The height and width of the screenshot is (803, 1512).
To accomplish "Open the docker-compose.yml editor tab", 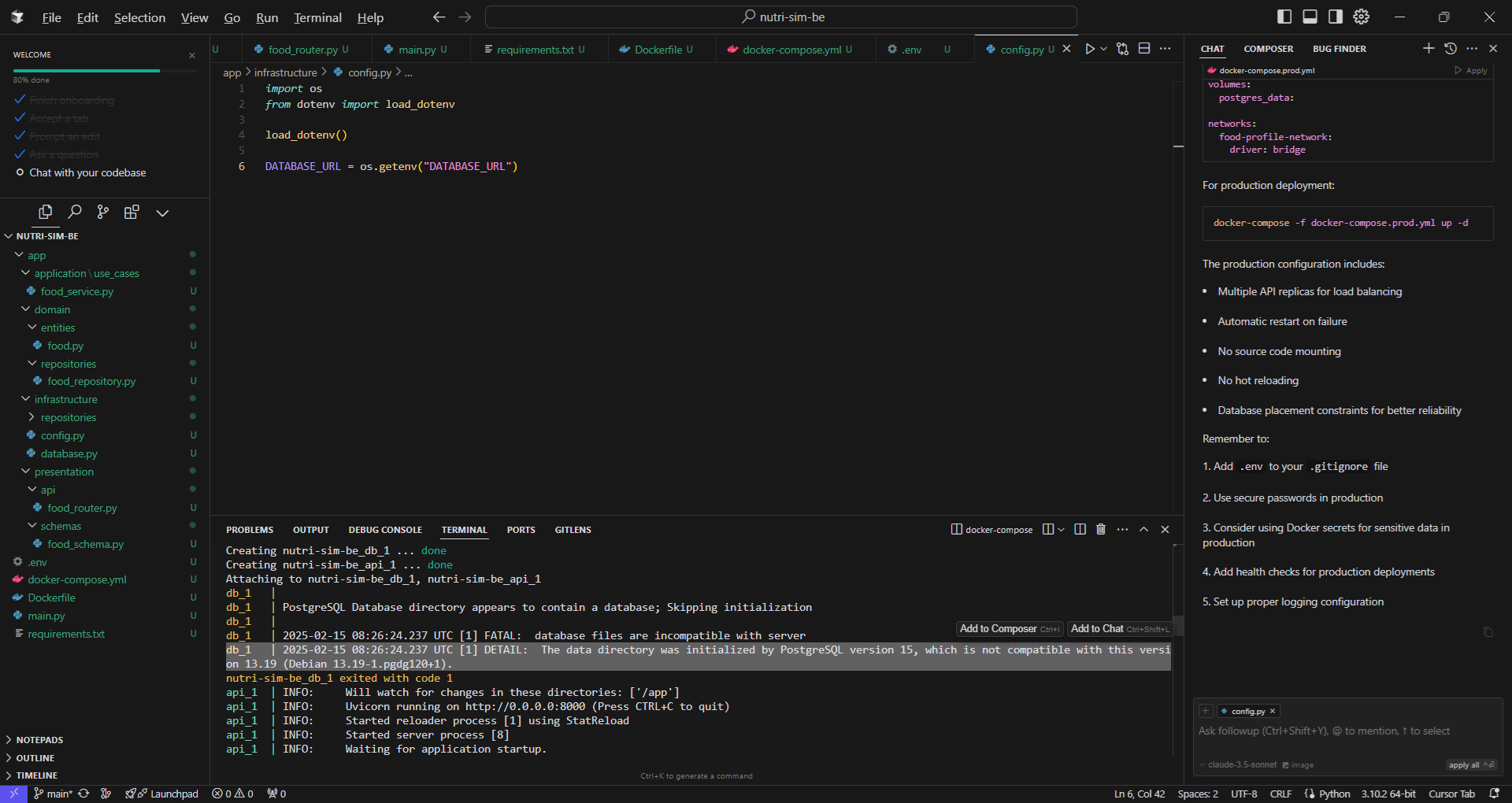I will (x=791, y=50).
